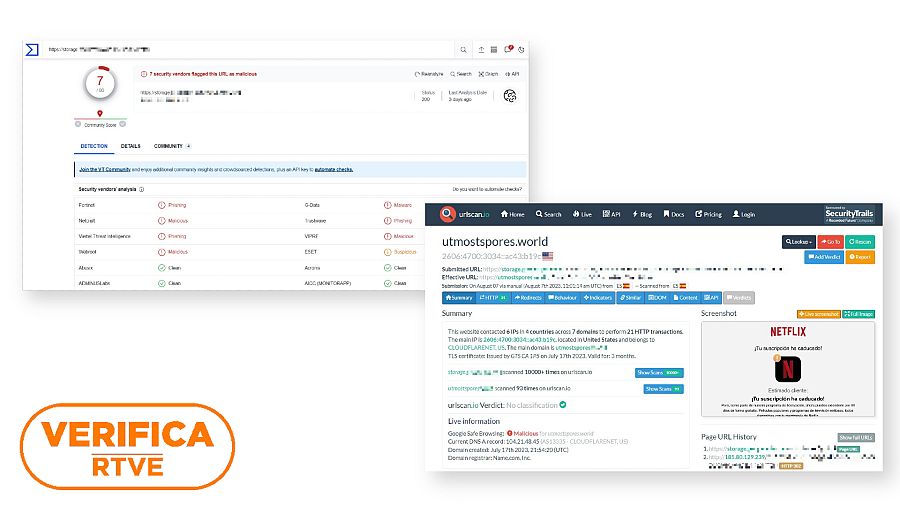Open the Netflix phishing screenshot thumbnail
Image resolution: width=900 pixels, height=507 pixels.
[x=788, y=369]
